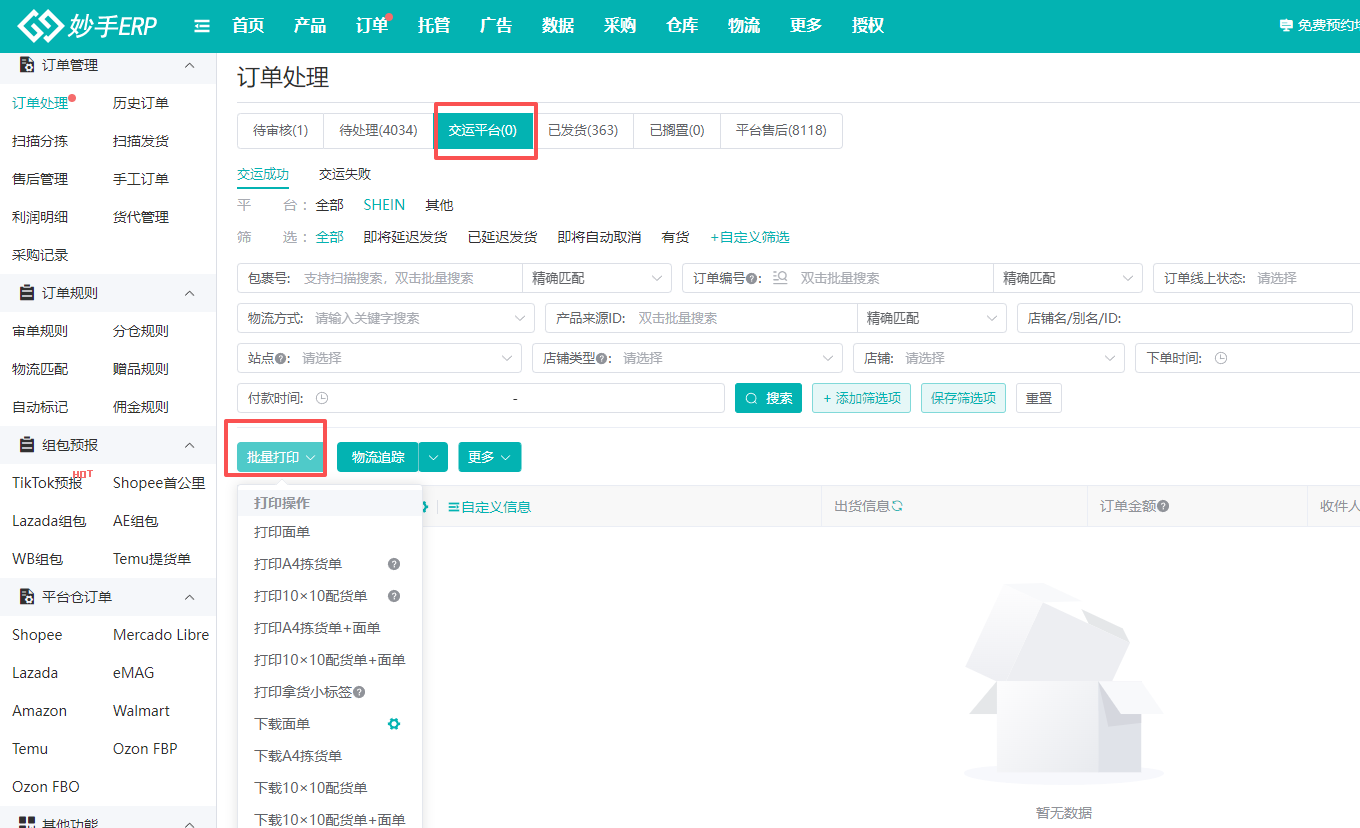1360x828 pixels.
Task: Click the 搜索 button
Action: [768, 397]
